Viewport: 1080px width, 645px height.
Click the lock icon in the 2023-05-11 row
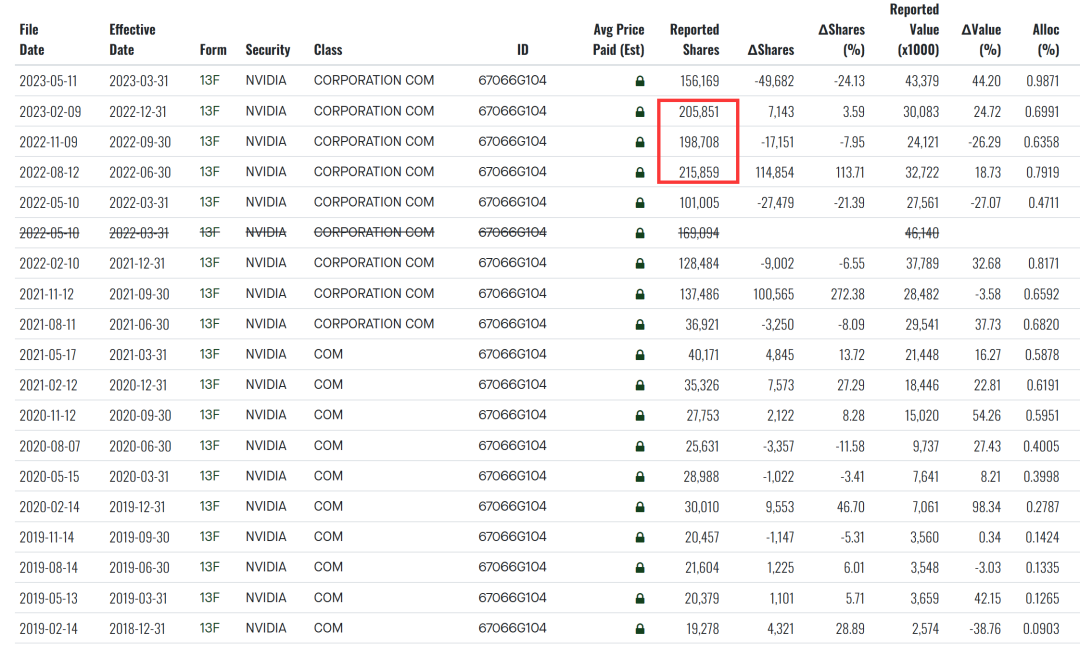640,81
